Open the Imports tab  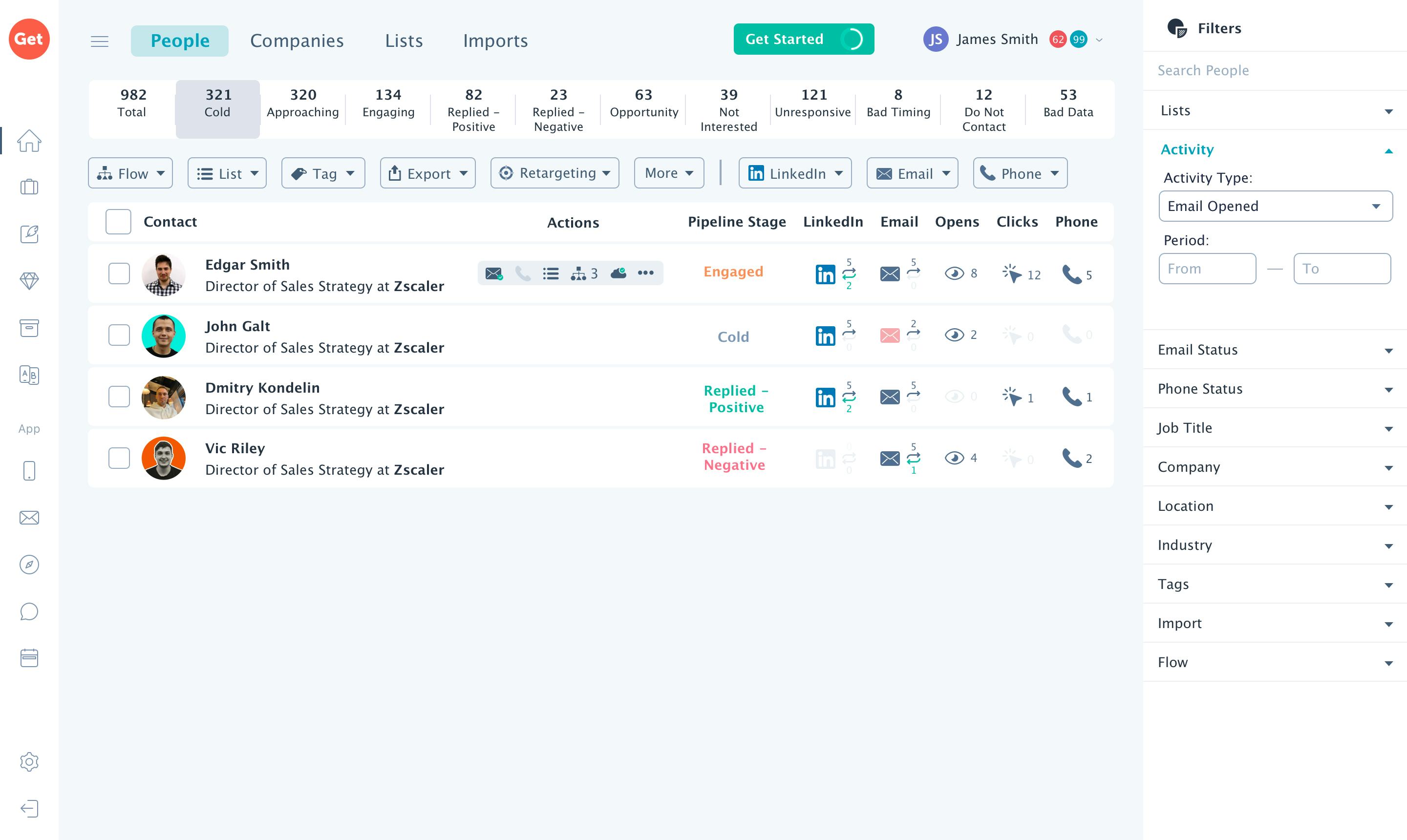click(495, 40)
